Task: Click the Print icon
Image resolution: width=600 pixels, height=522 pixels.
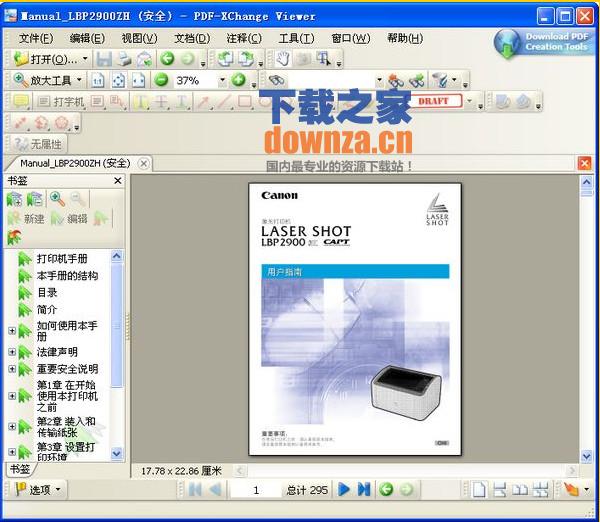Action: coord(124,59)
